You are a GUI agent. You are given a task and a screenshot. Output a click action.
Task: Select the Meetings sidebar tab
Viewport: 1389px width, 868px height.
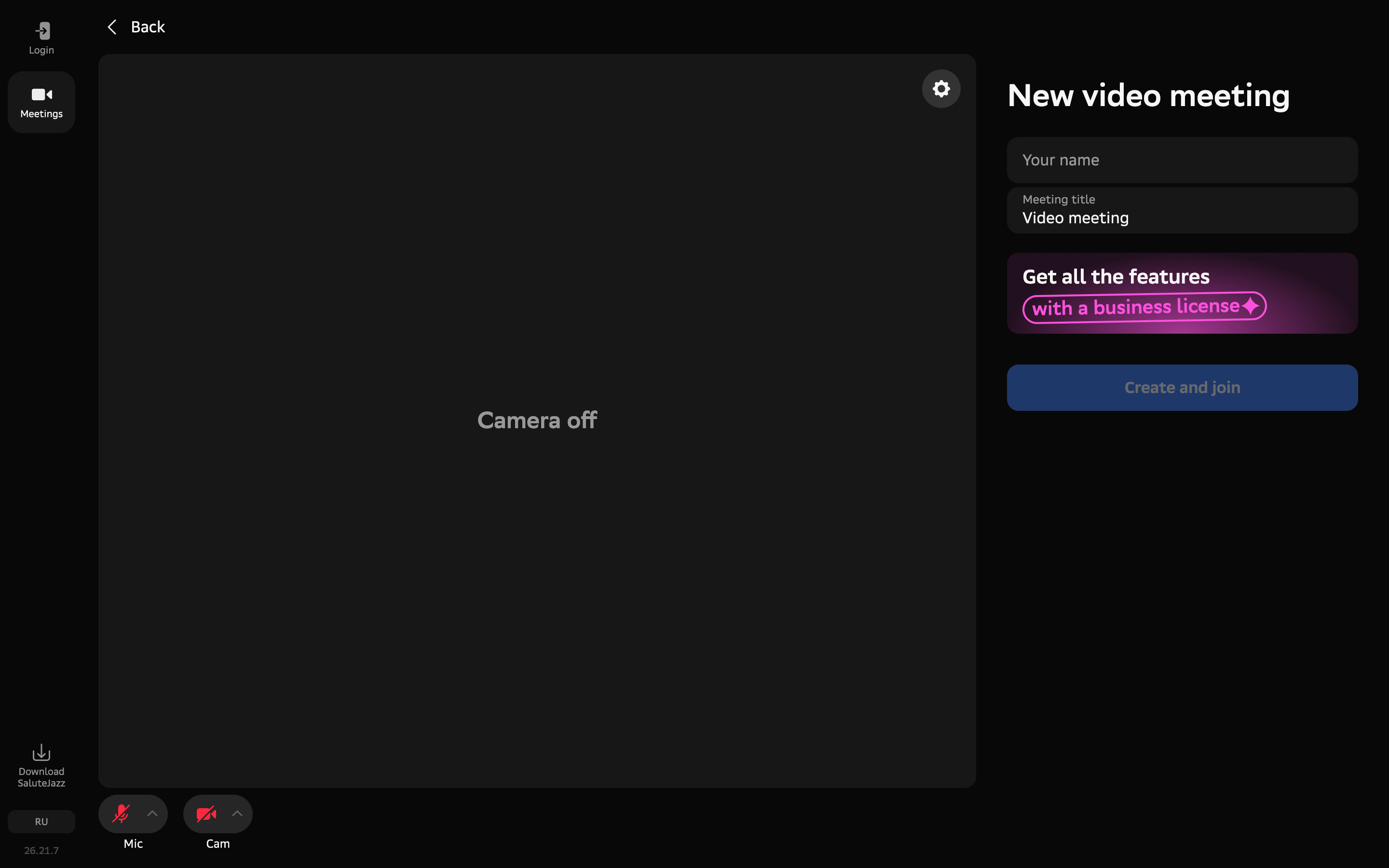click(41, 102)
